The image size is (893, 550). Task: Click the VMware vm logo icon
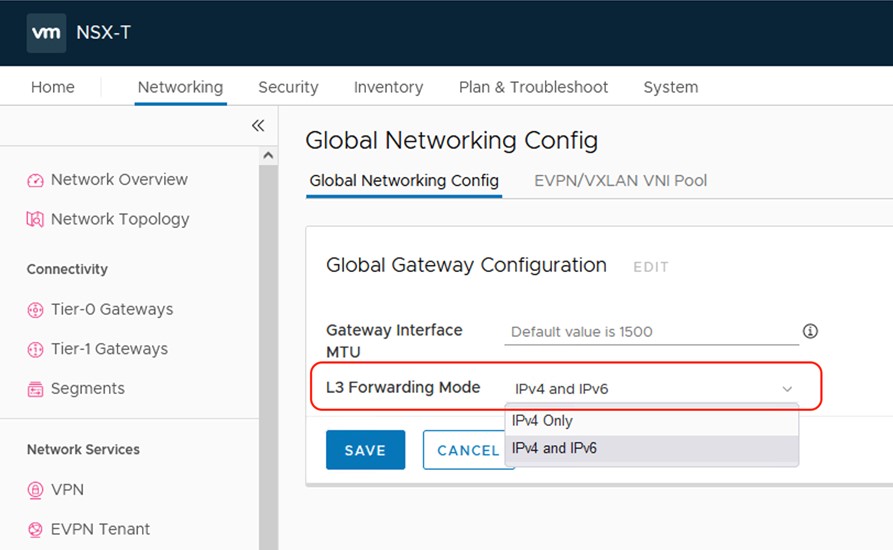click(46, 33)
